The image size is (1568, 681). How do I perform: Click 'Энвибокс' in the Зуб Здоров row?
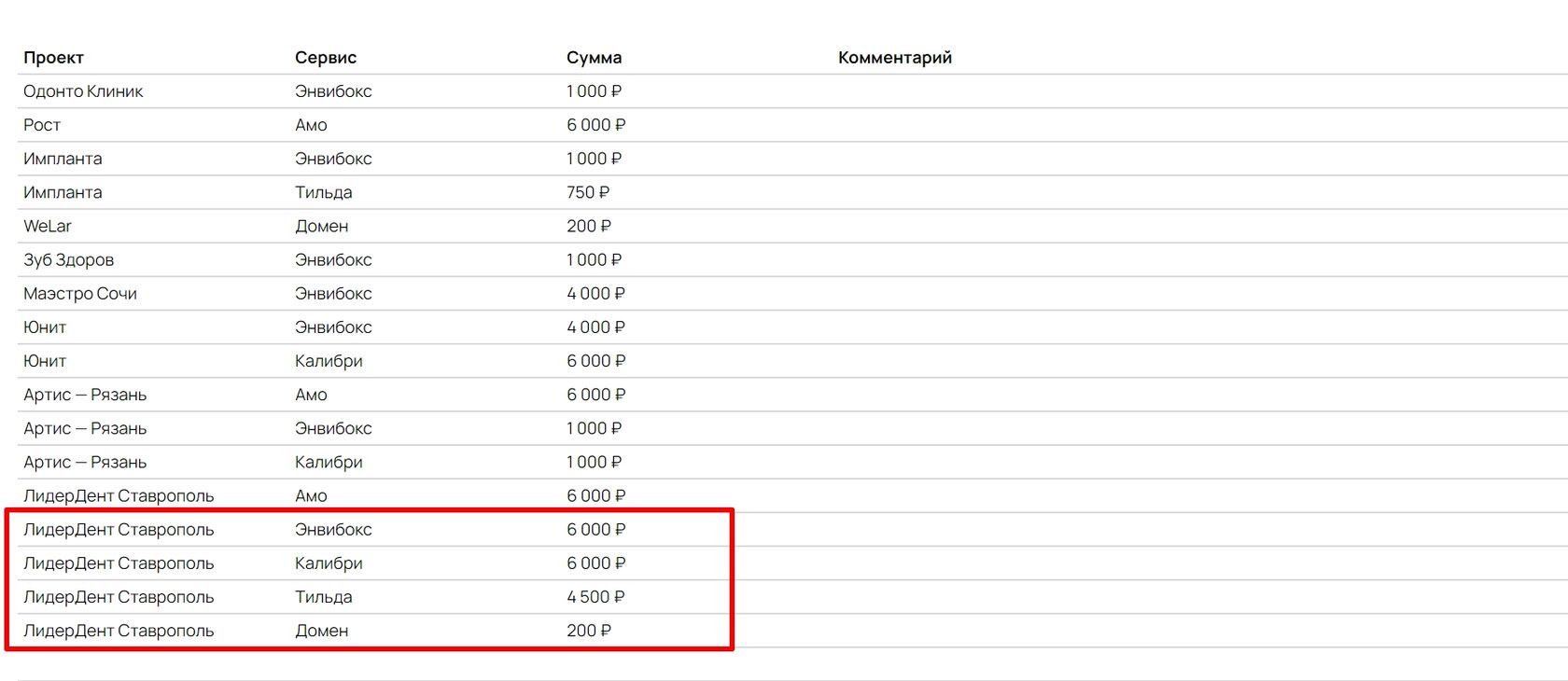tap(333, 260)
